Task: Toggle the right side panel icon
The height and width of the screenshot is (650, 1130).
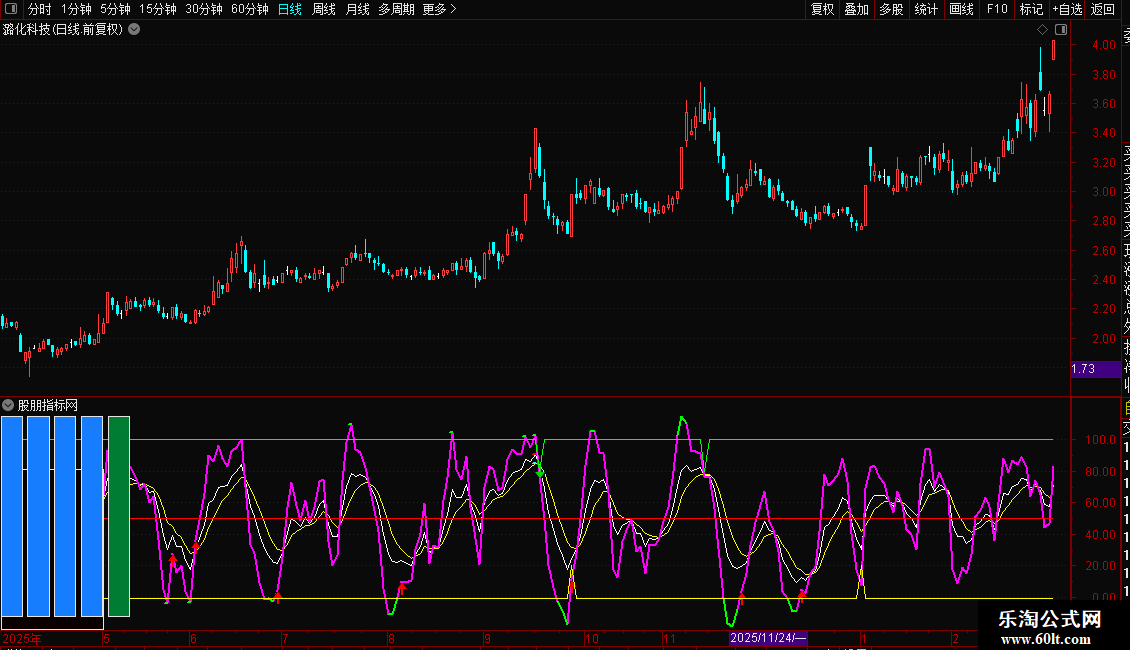Action: tap(1061, 30)
